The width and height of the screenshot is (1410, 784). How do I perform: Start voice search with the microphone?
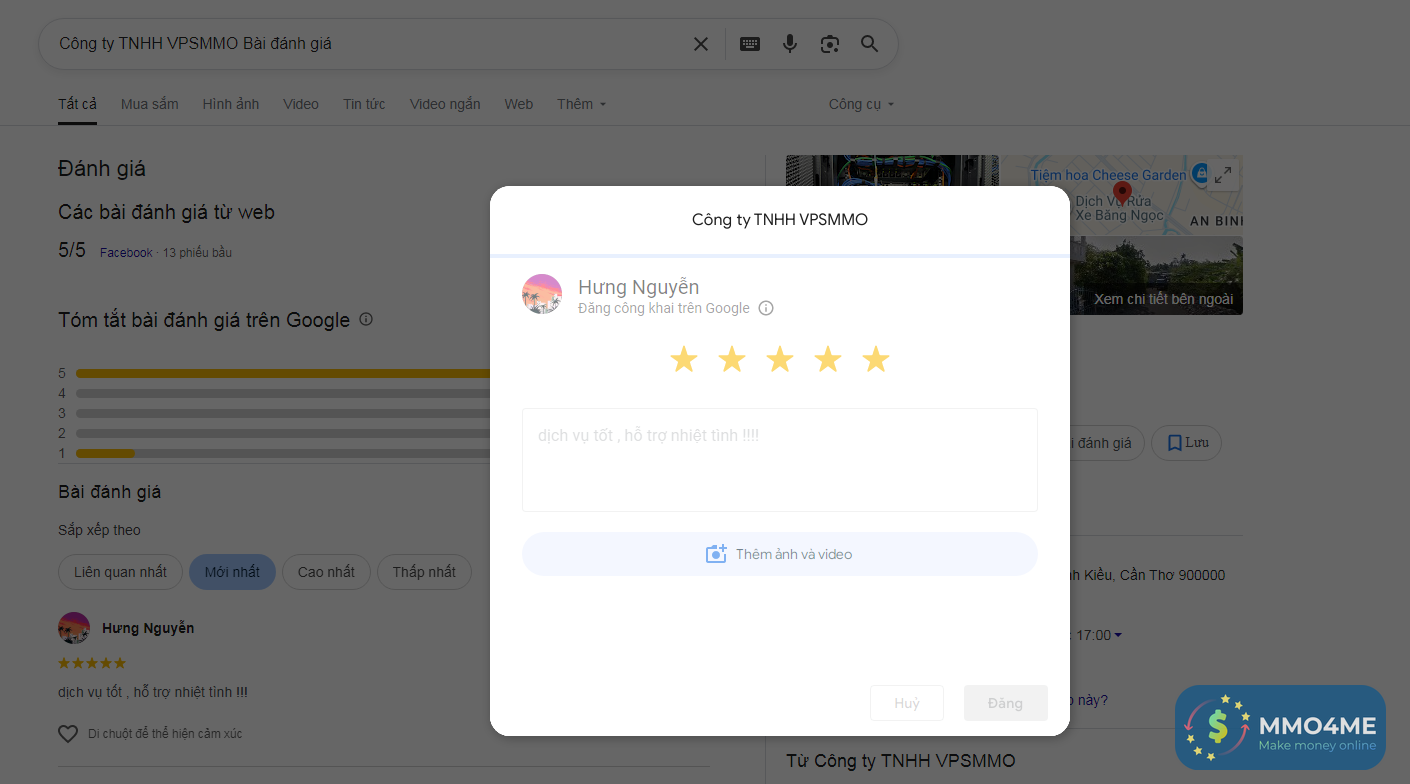pyautogui.click(x=790, y=44)
